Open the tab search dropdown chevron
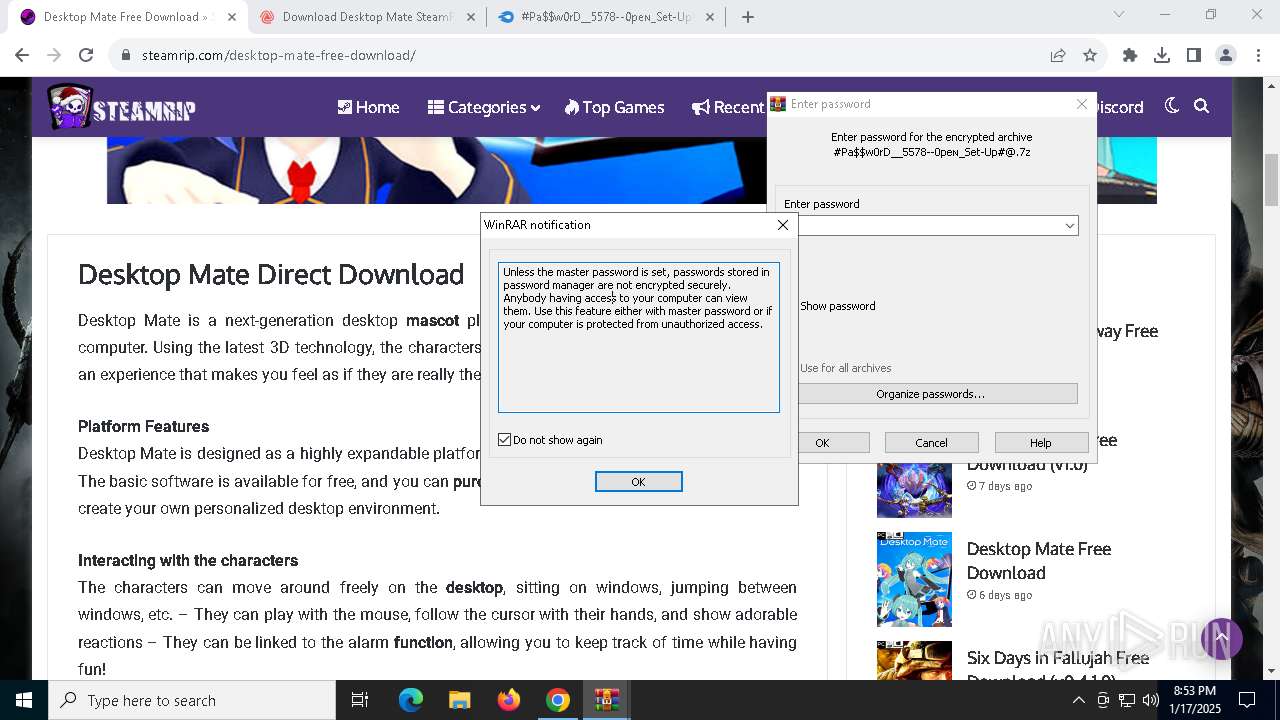 (1119, 15)
